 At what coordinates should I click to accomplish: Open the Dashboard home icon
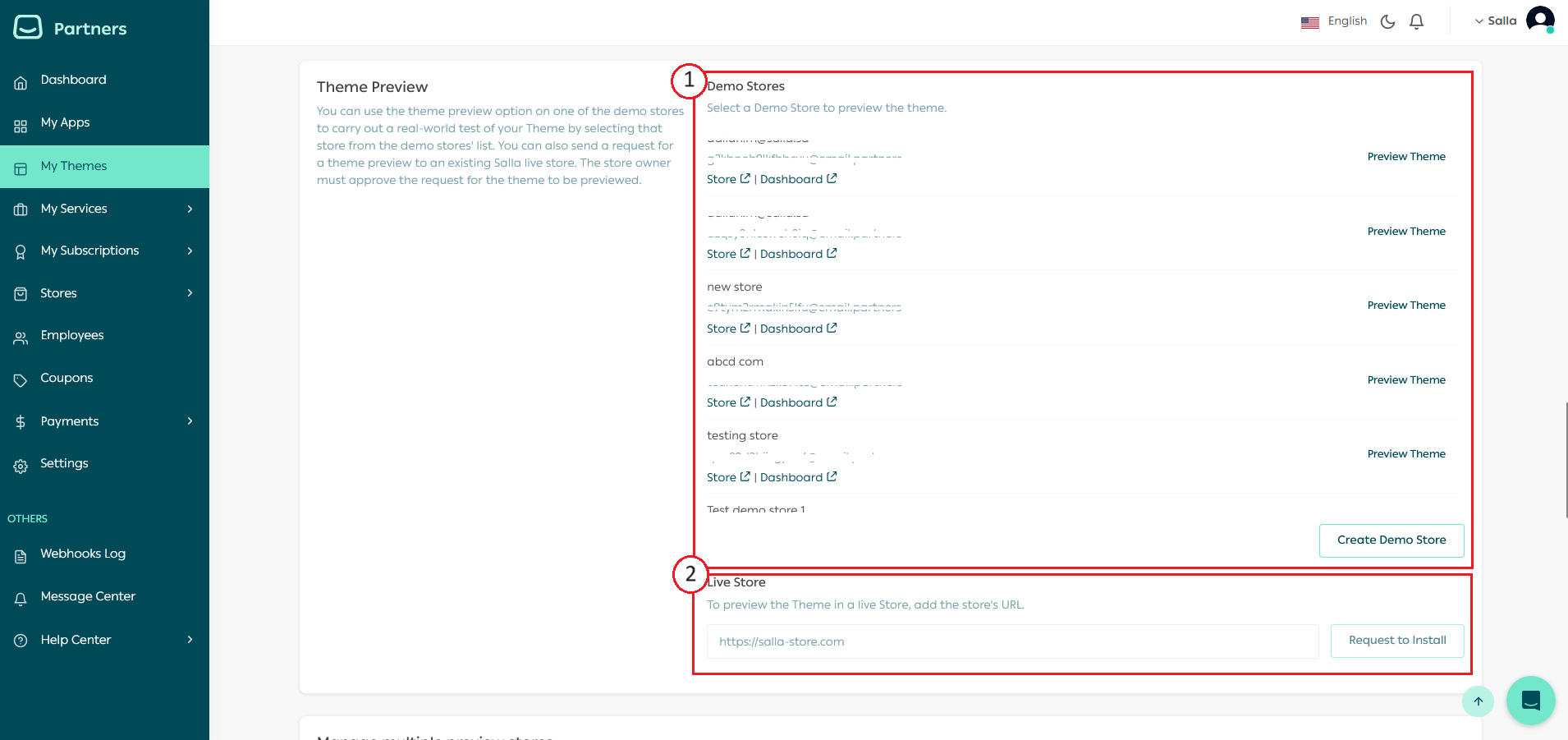coord(21,81)
